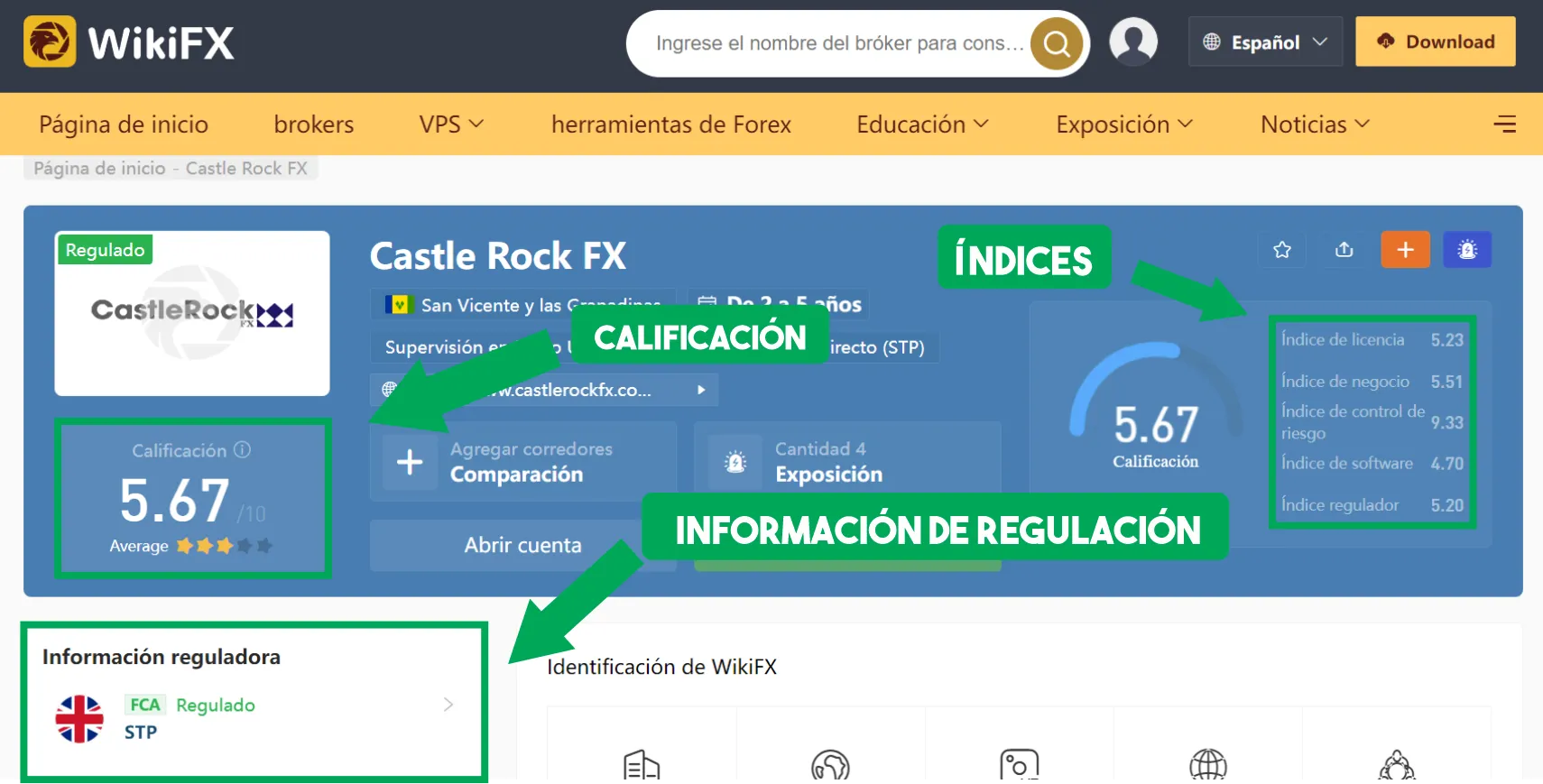Click Agregar corredores Comparación
Viewport: 1543px width, 784px height.
coord(523,462)
